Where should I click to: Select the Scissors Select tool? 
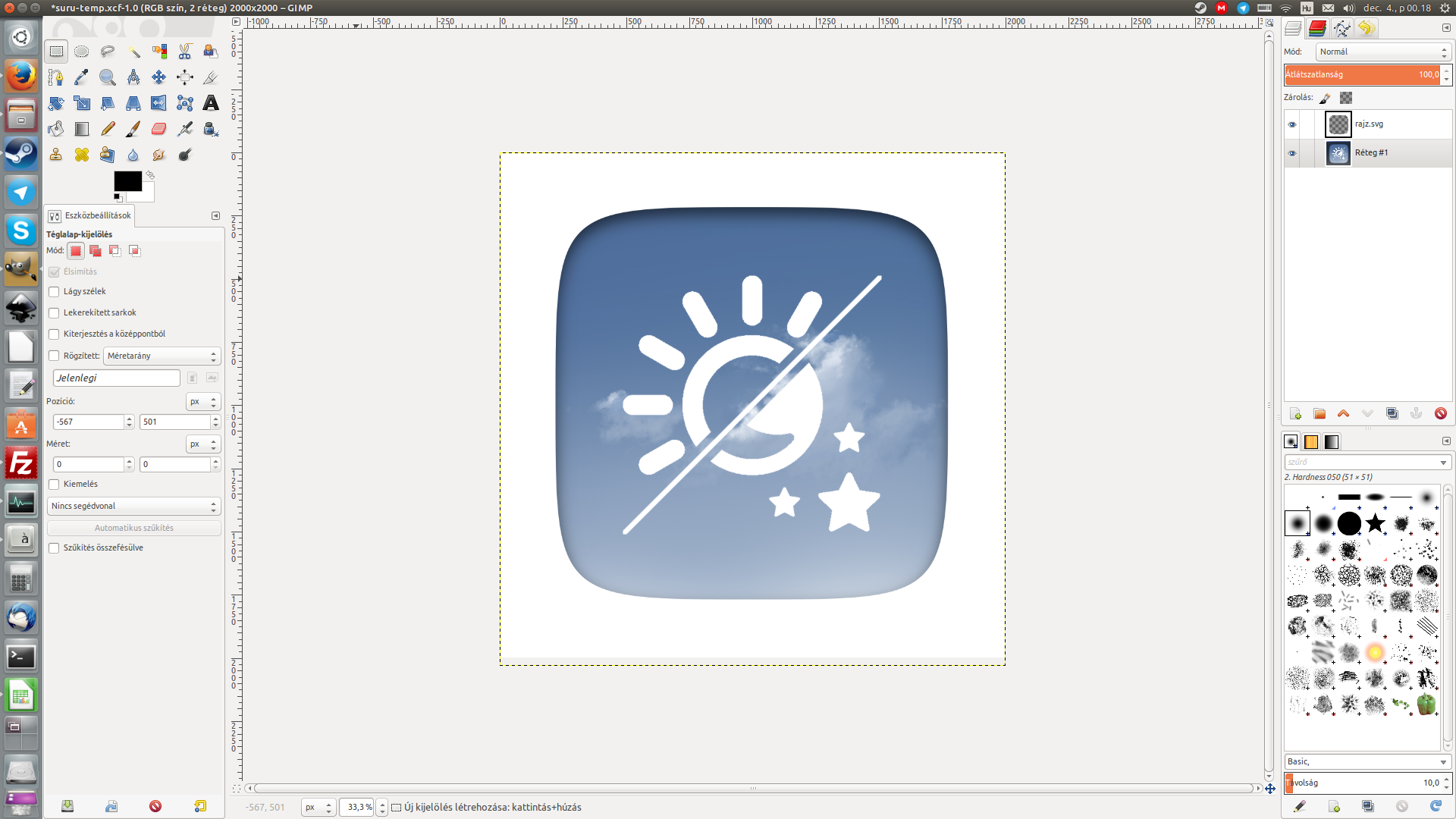[x=185, y=52]
